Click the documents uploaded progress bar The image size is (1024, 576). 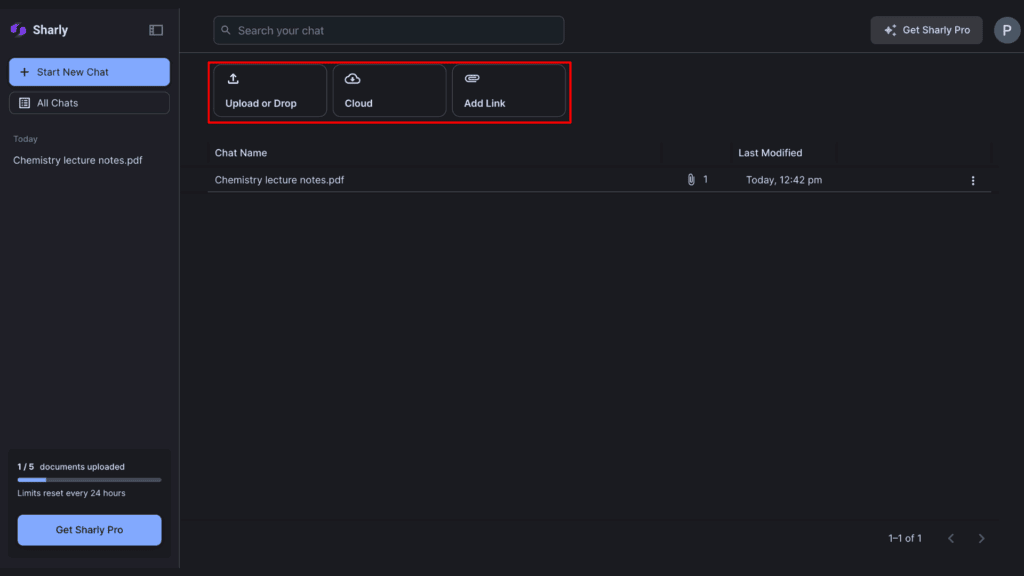pos(88,479)
